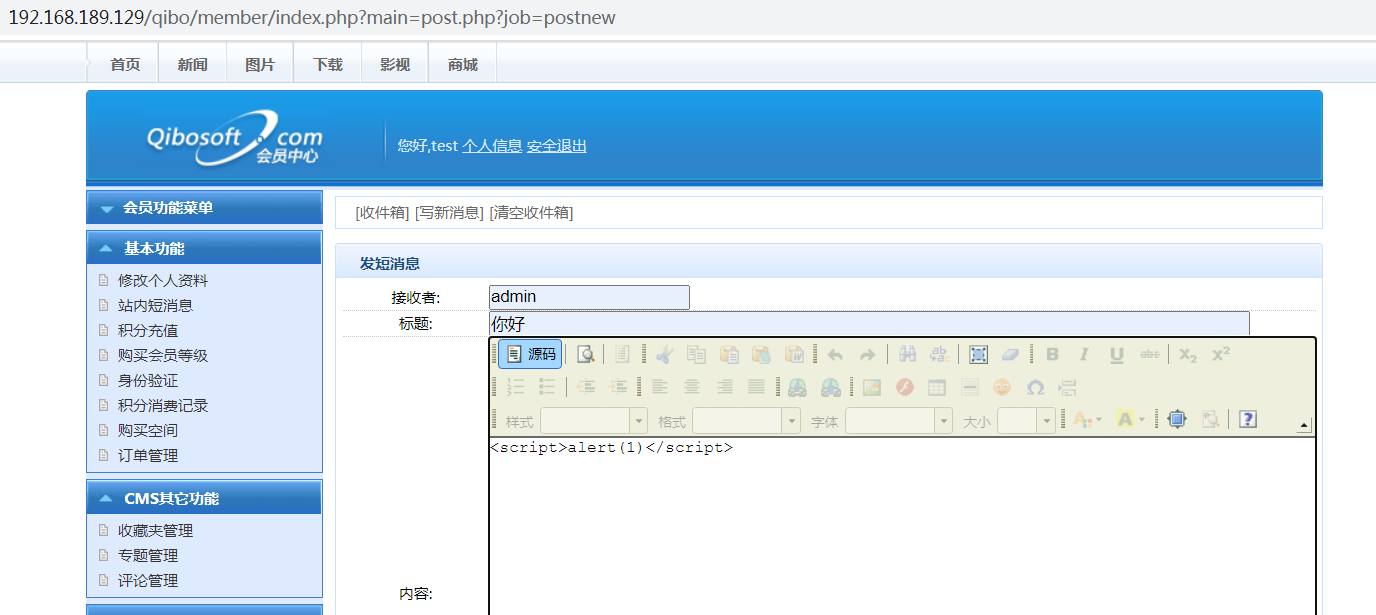The image size is (1376, 615).
Task: Open the 大小 size dropdown
Action: click(x=1026, y=421)
